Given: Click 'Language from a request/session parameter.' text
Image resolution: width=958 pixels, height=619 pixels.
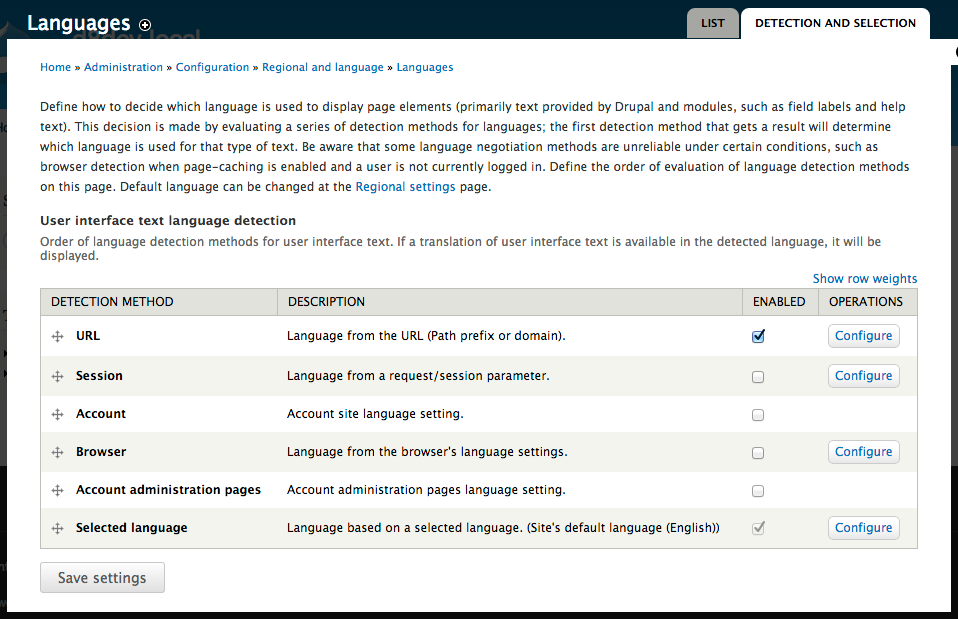Looking at the screenshot, I should 418,376.
